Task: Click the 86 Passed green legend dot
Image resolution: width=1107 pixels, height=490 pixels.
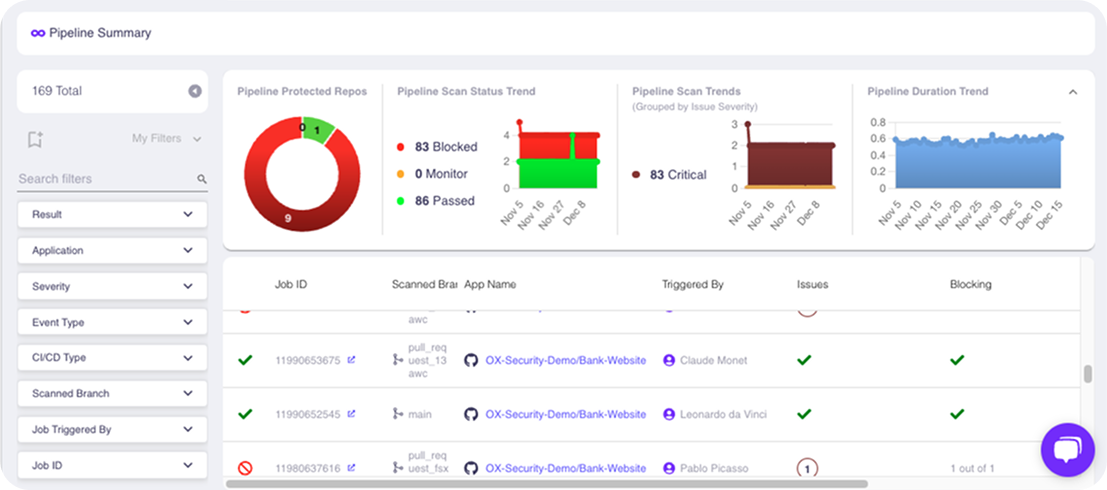Action: tap(401, 201)
